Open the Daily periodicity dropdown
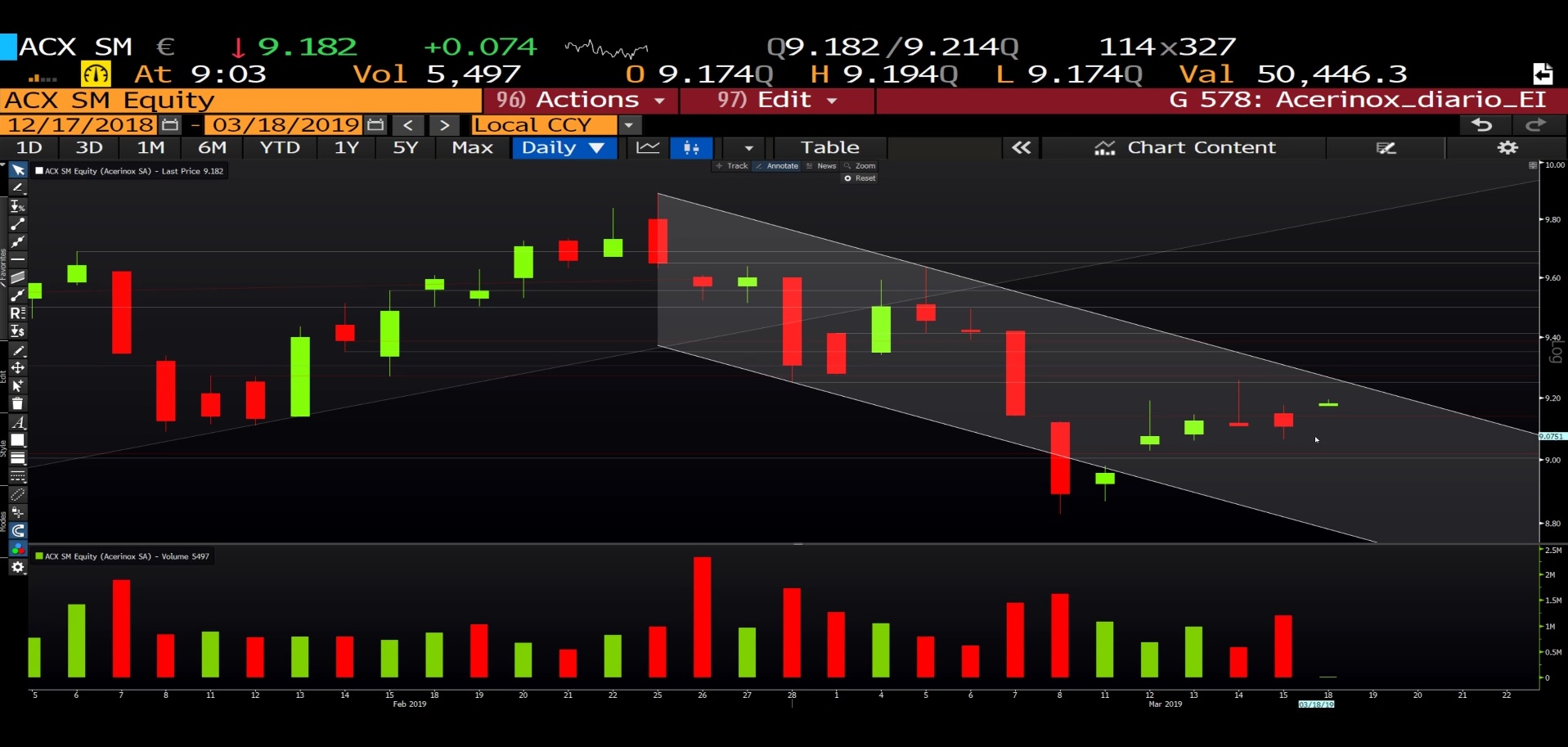Viewport: 1568px width, 747px height. tap(564, 147)
